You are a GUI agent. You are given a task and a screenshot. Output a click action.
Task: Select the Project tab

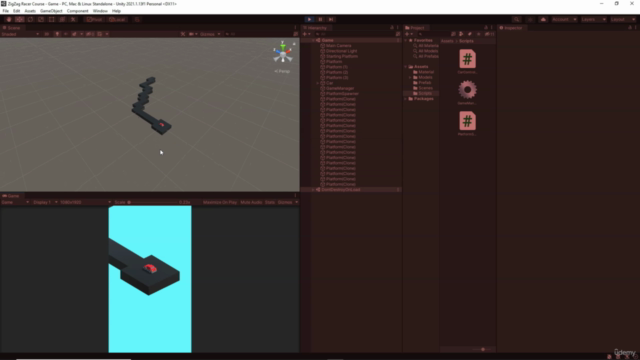coord(415,28)
